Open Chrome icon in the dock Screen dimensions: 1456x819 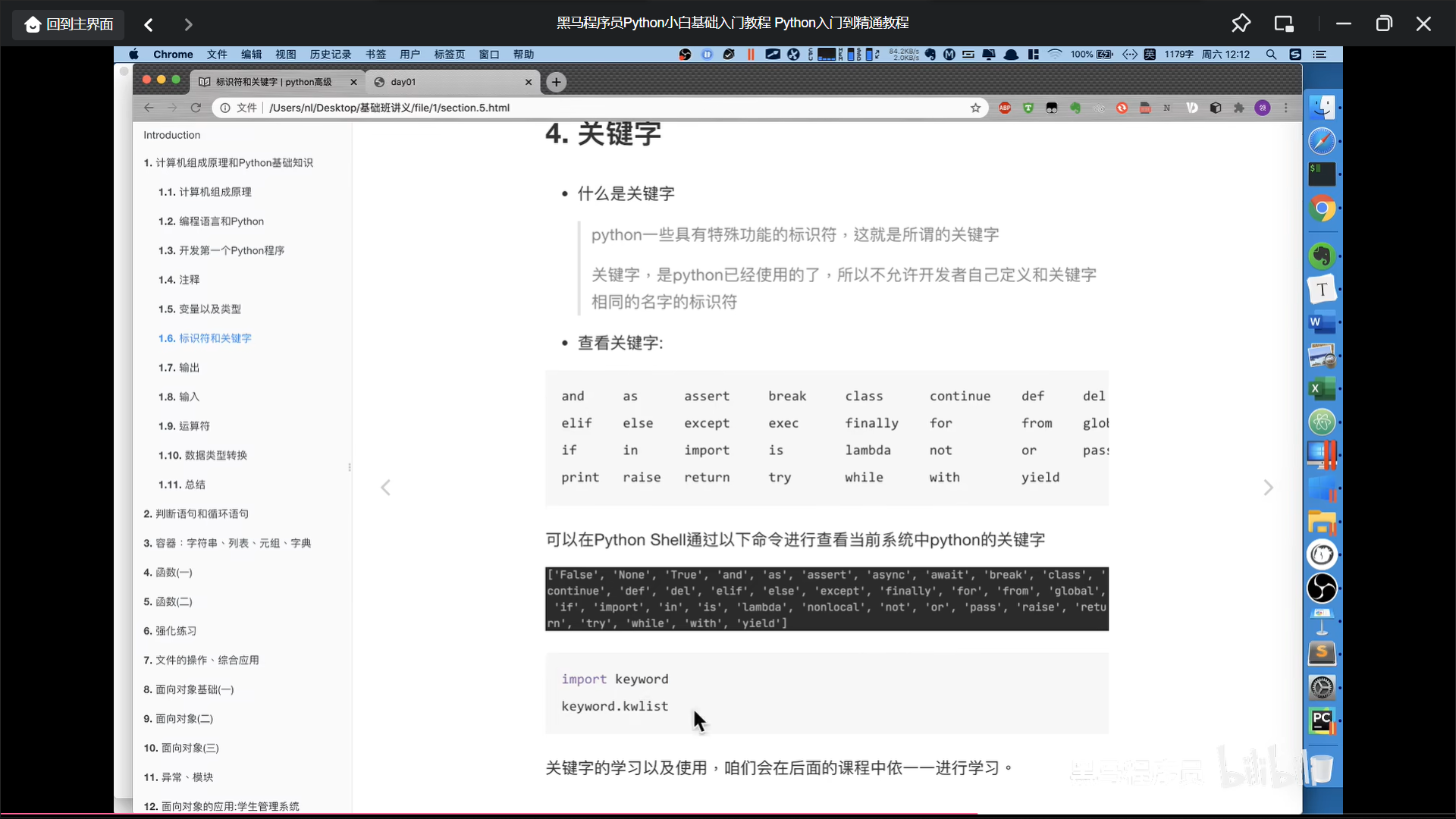pos(1322,208)
